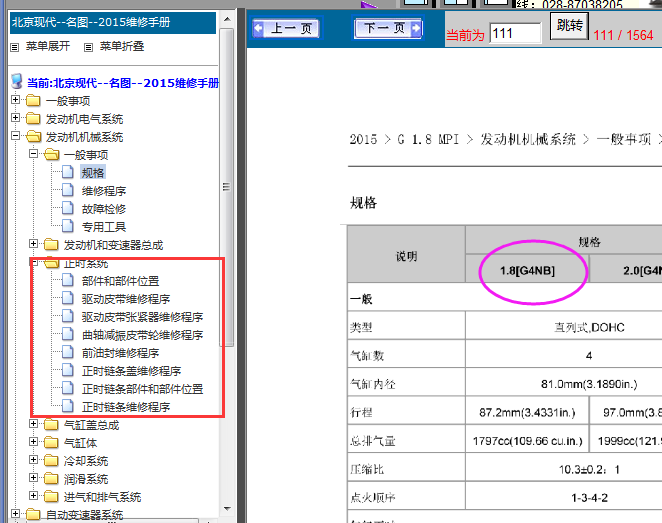
Task: Open 正时链条维修程序 page
Action: (126, 407)
